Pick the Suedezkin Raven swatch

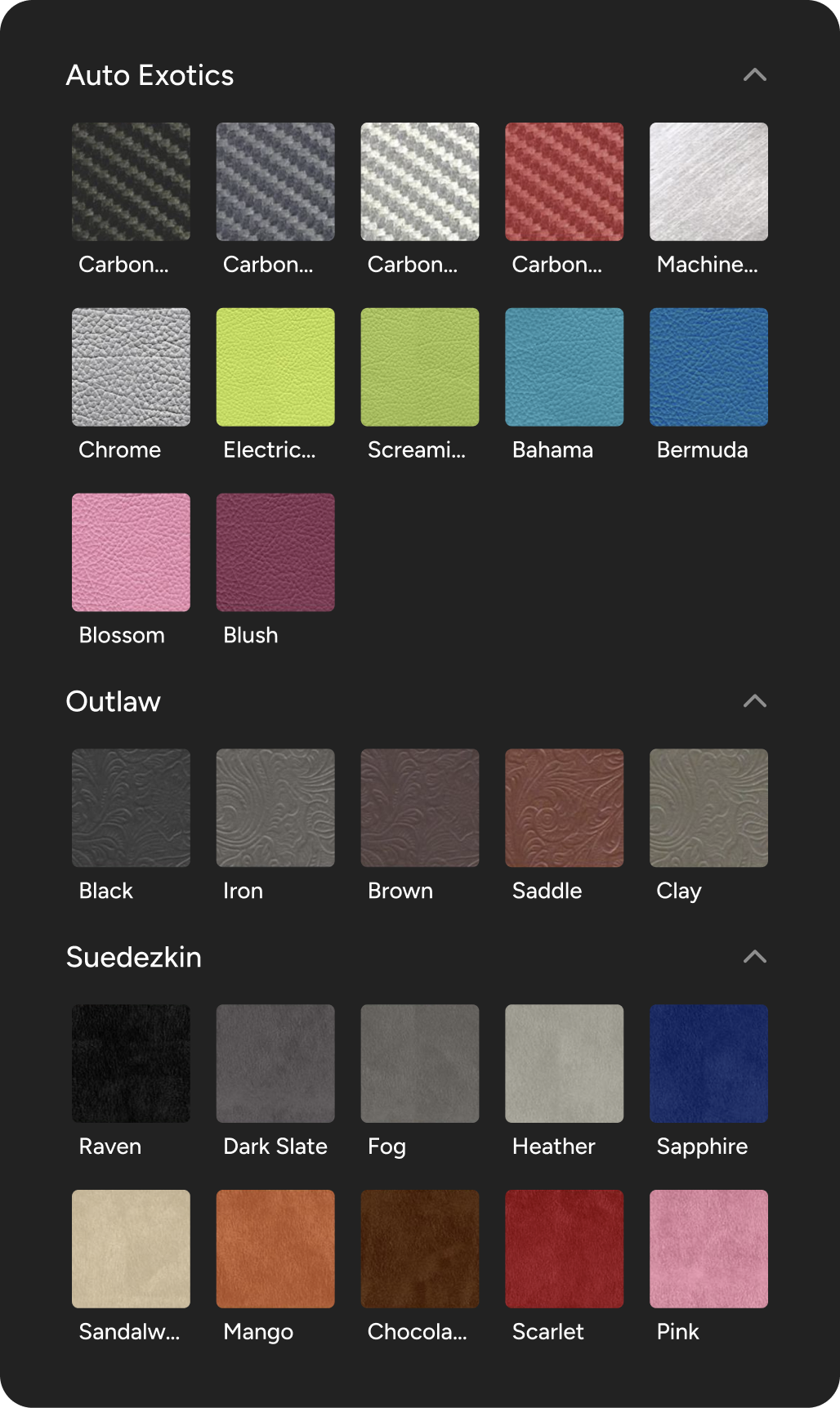tap(131, 1063)
